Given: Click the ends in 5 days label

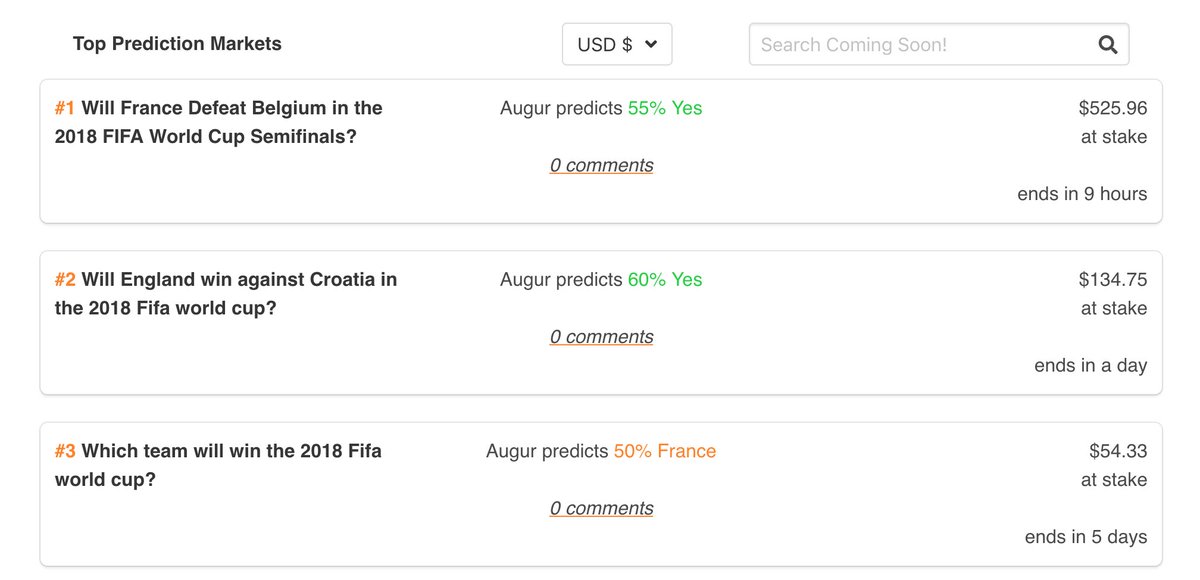Looking at the screenshot, I should pos(1086,537).
